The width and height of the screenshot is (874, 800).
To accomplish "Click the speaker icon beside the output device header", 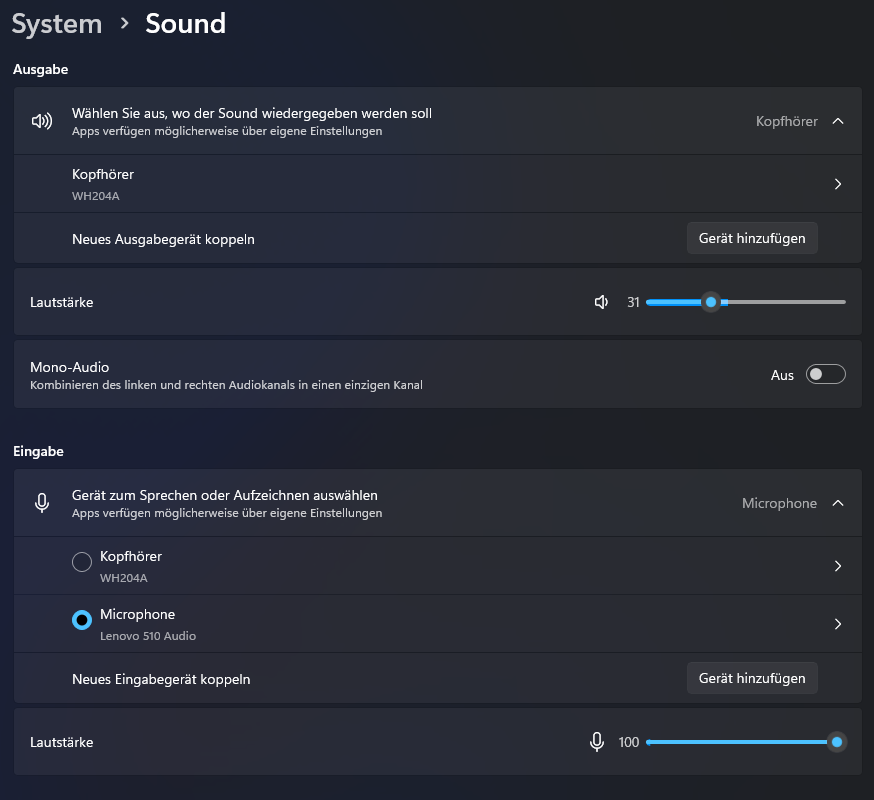I will pos(41,121).
